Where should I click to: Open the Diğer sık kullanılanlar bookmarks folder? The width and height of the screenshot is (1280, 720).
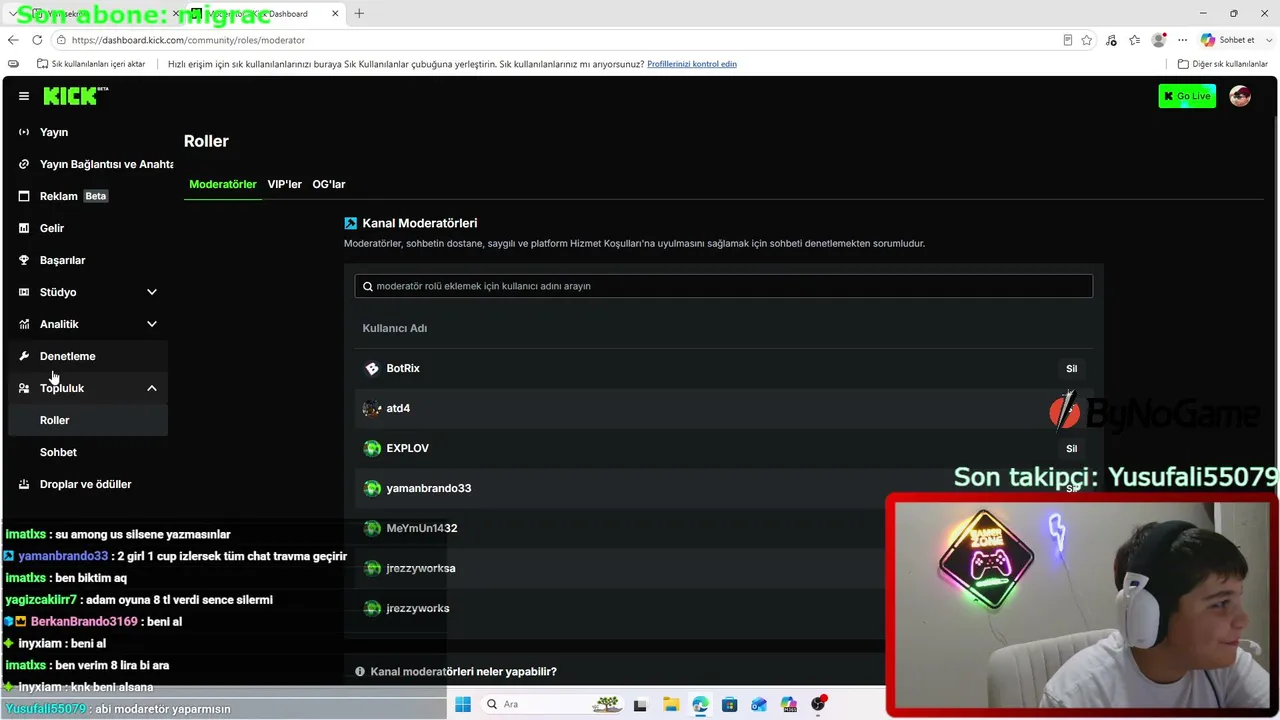pos(1223,64)
